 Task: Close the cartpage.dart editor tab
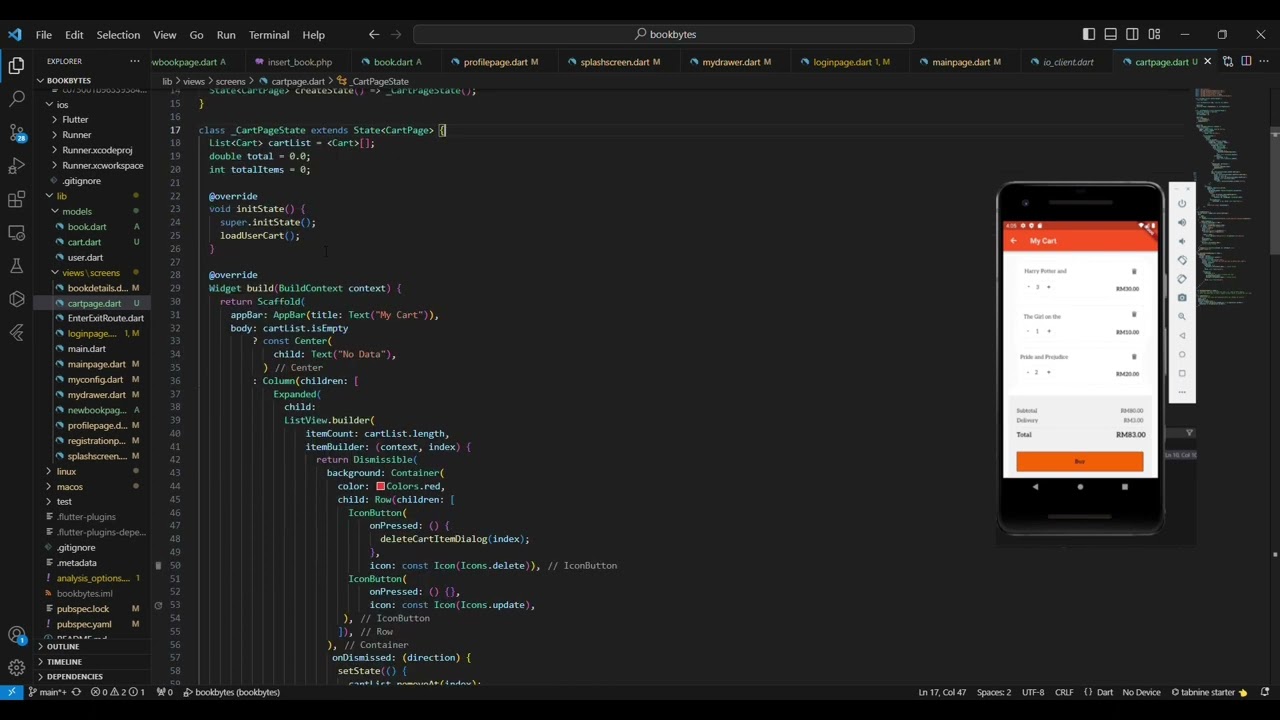(x=1207, y=62)
